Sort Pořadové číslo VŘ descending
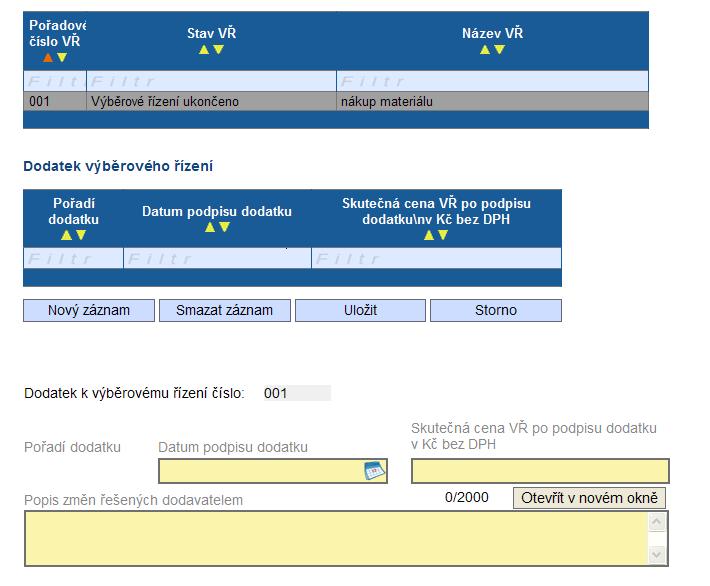The image size is (710, 586). (62, 58)
